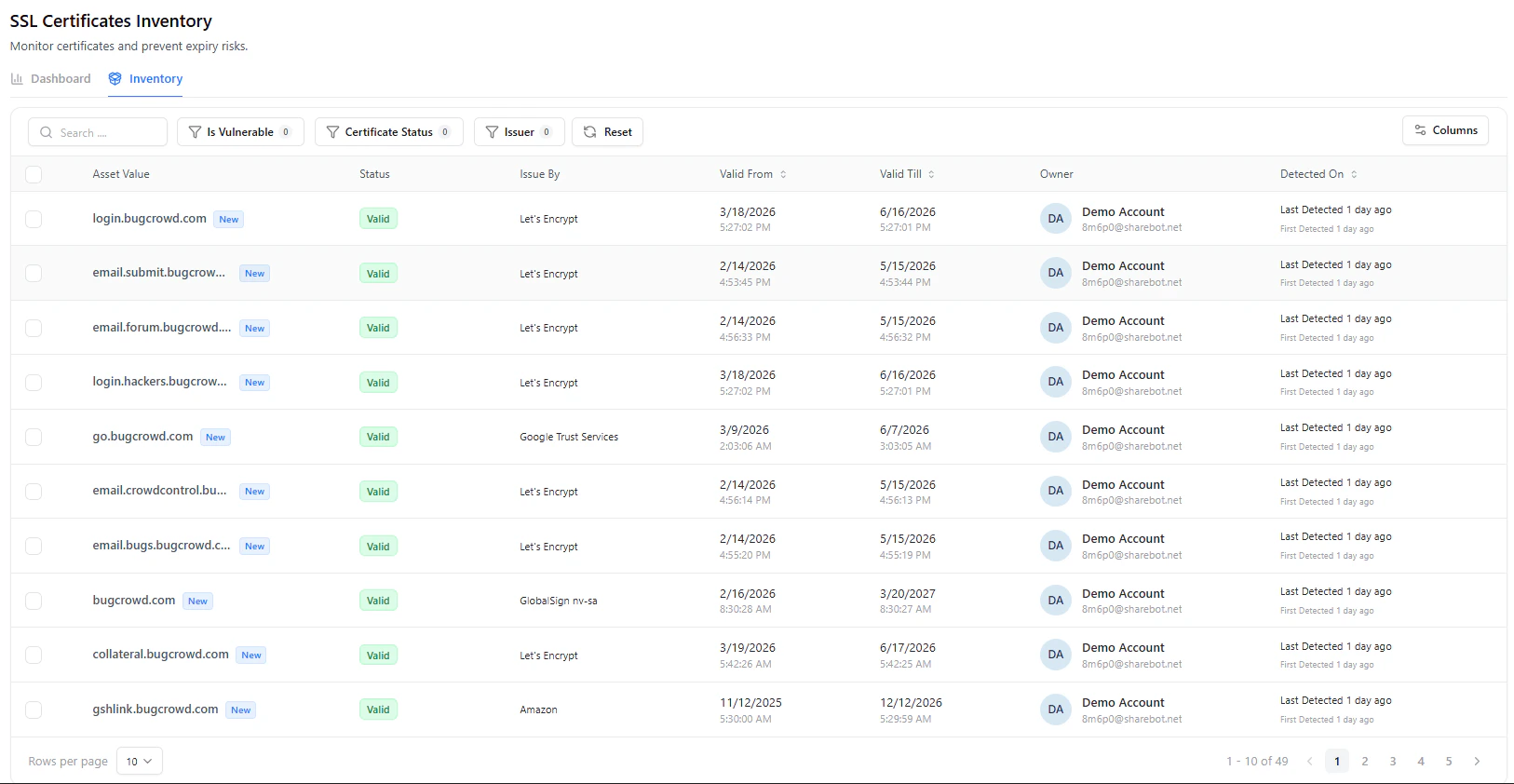Click Reset filters button

point(607,132)
